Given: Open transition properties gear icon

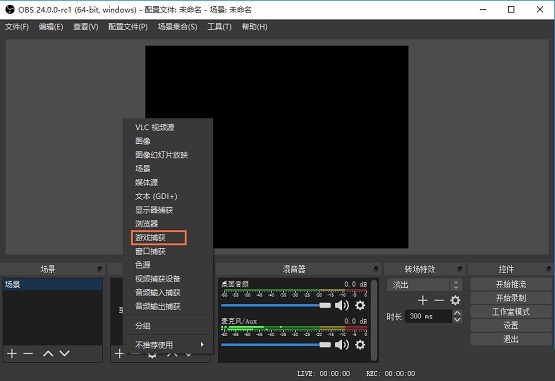Looking at the screenshot, I should click(455, 301).
